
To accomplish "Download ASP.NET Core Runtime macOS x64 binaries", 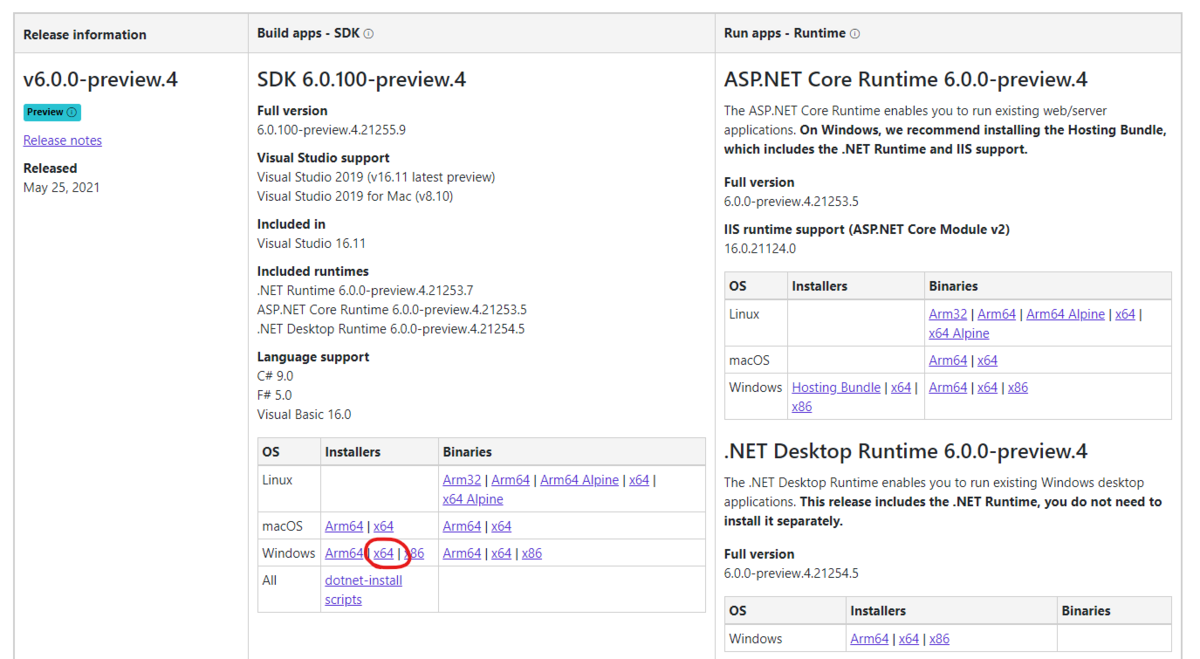I will [987, 360].
